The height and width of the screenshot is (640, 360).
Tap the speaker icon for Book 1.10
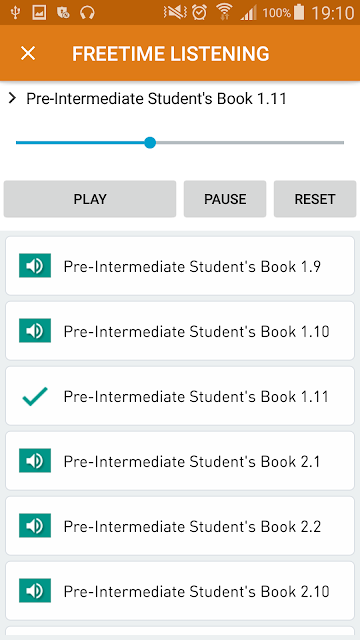(35, 331)
